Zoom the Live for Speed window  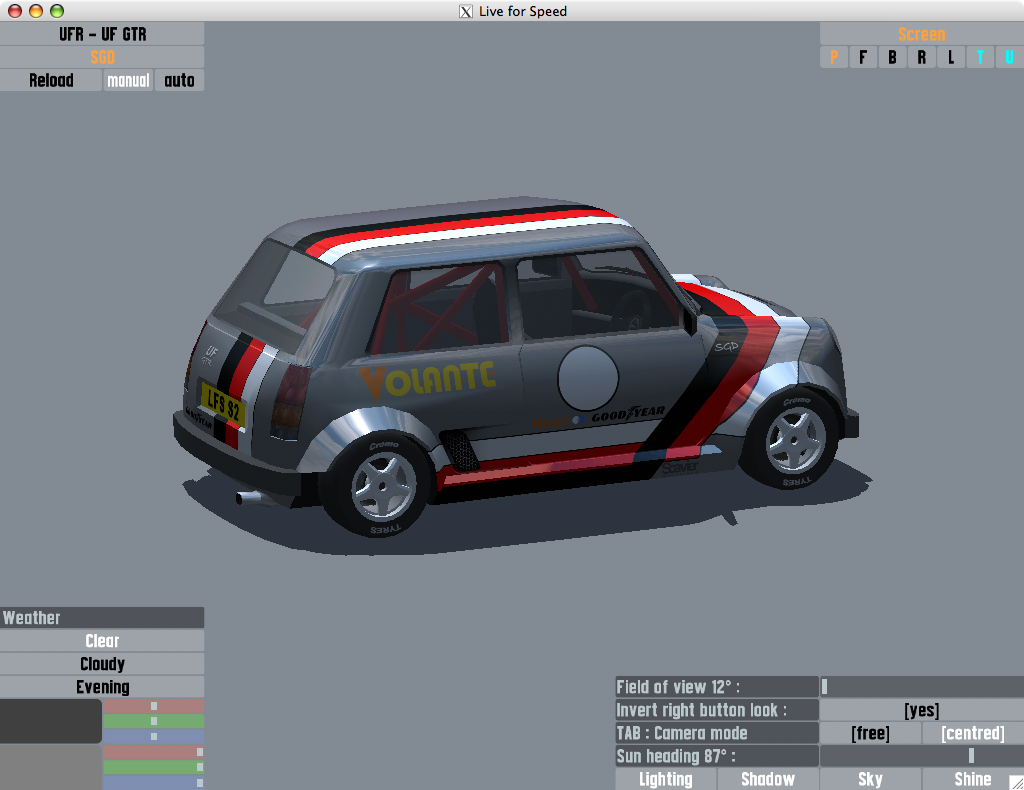point(57,11)
